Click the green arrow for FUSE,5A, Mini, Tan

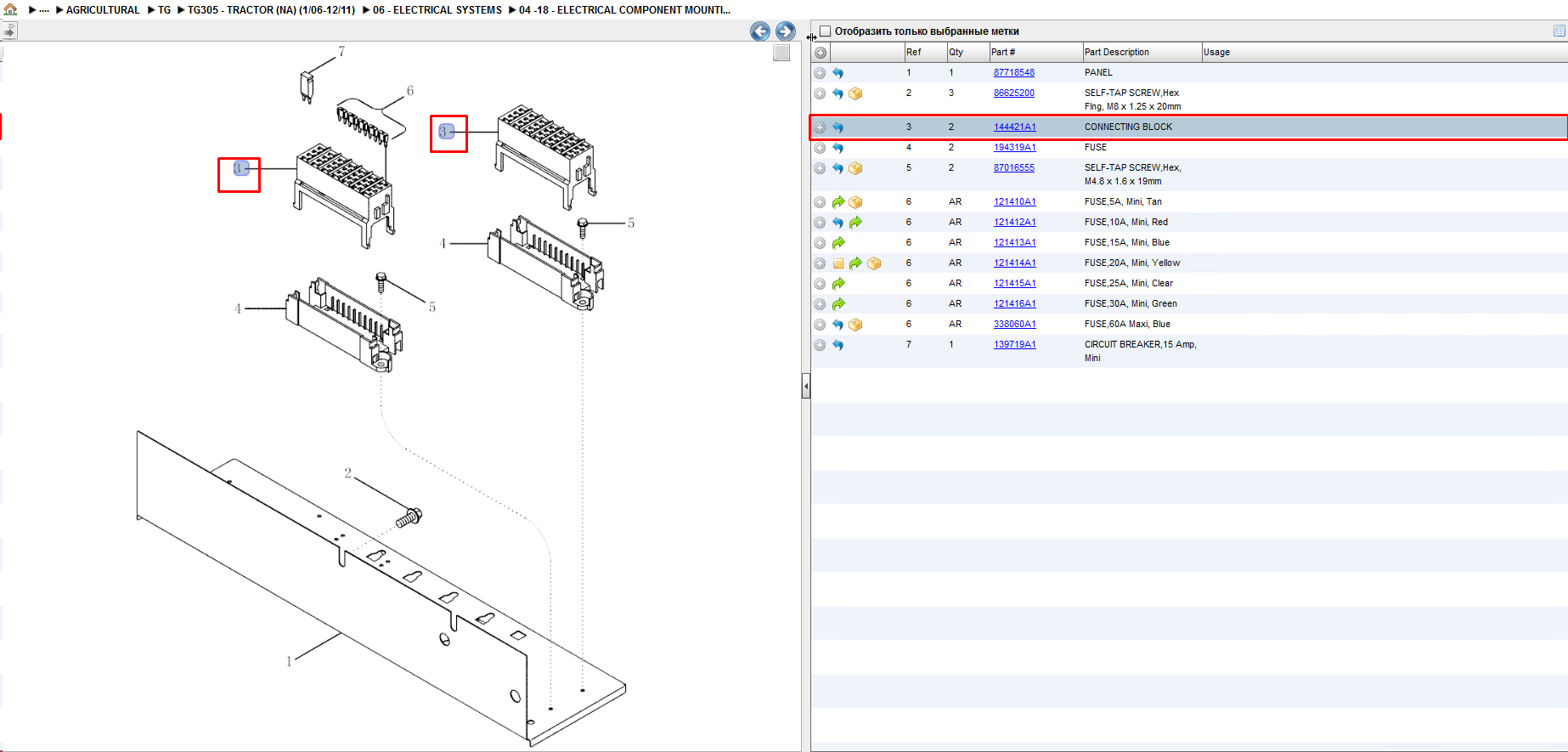838,202
